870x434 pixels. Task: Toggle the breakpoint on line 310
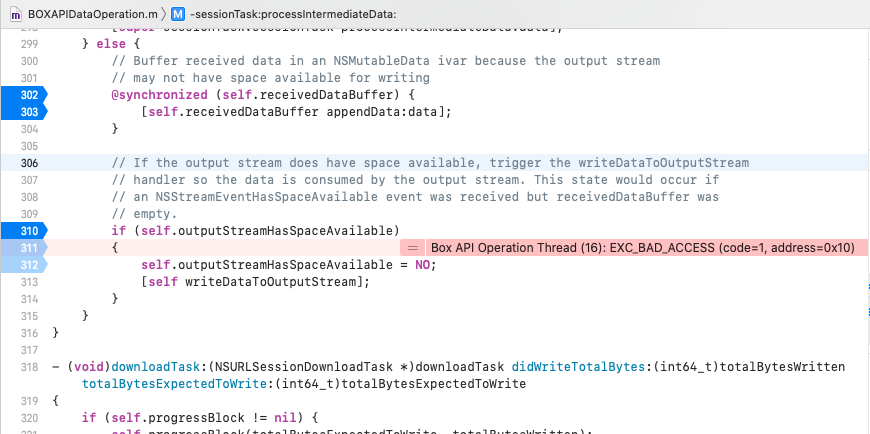coord(24,231)
